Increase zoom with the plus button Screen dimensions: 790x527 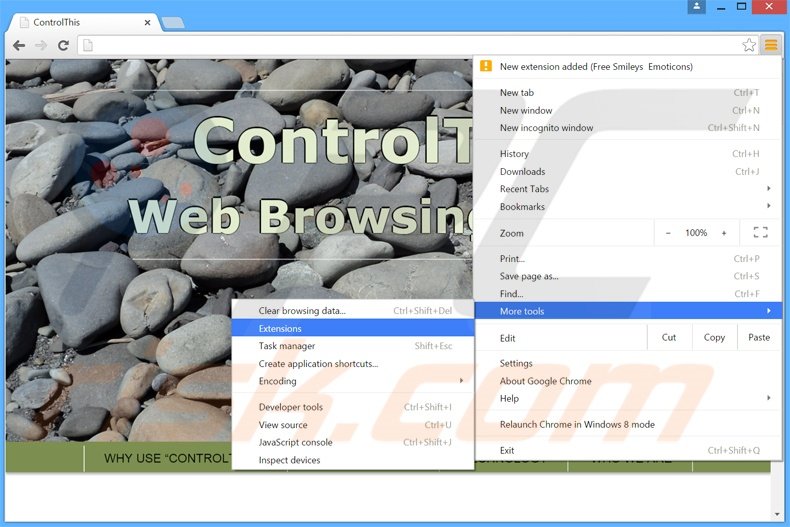click(724, 233)
